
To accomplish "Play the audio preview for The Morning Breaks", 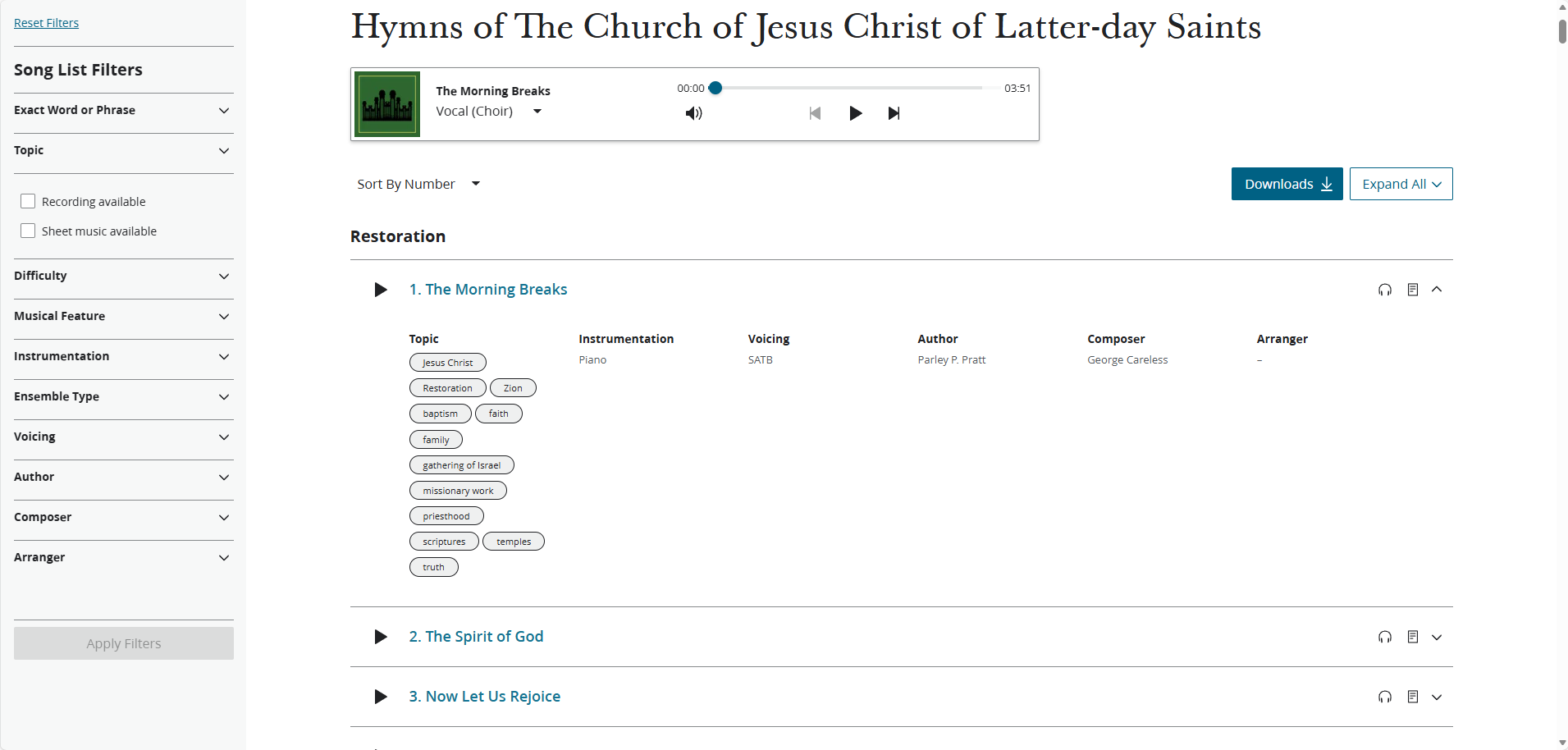I will coord(379,289).
